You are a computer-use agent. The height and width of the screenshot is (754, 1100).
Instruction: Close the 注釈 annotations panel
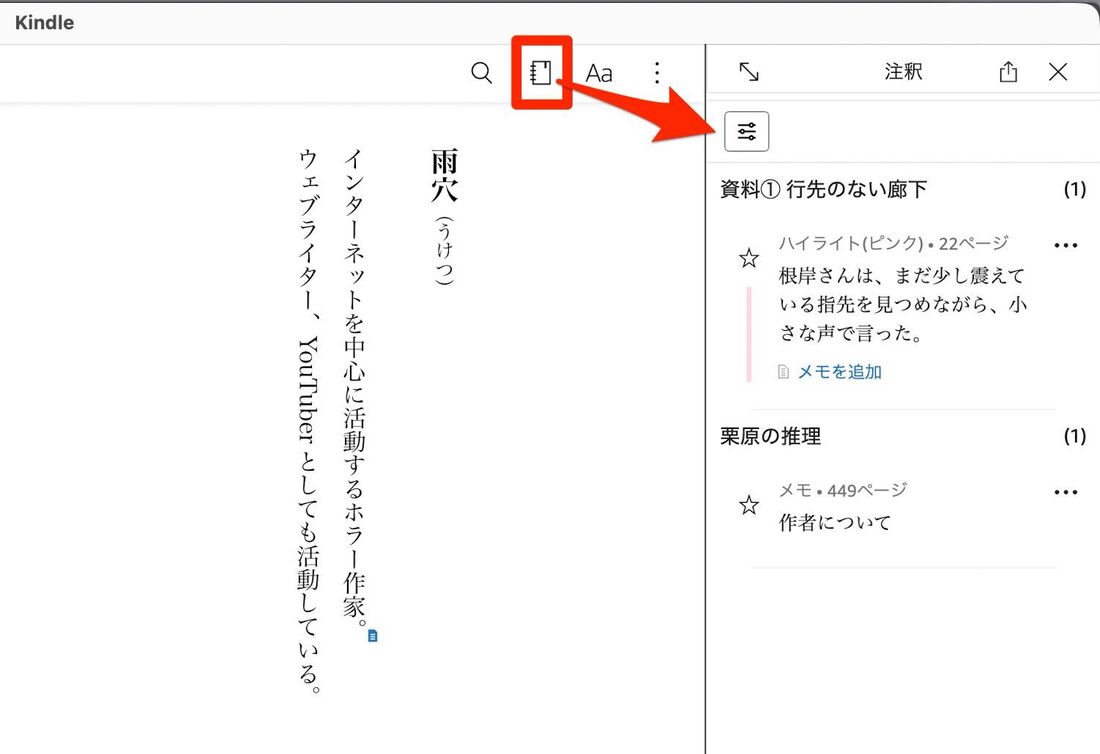point(1057,72)
